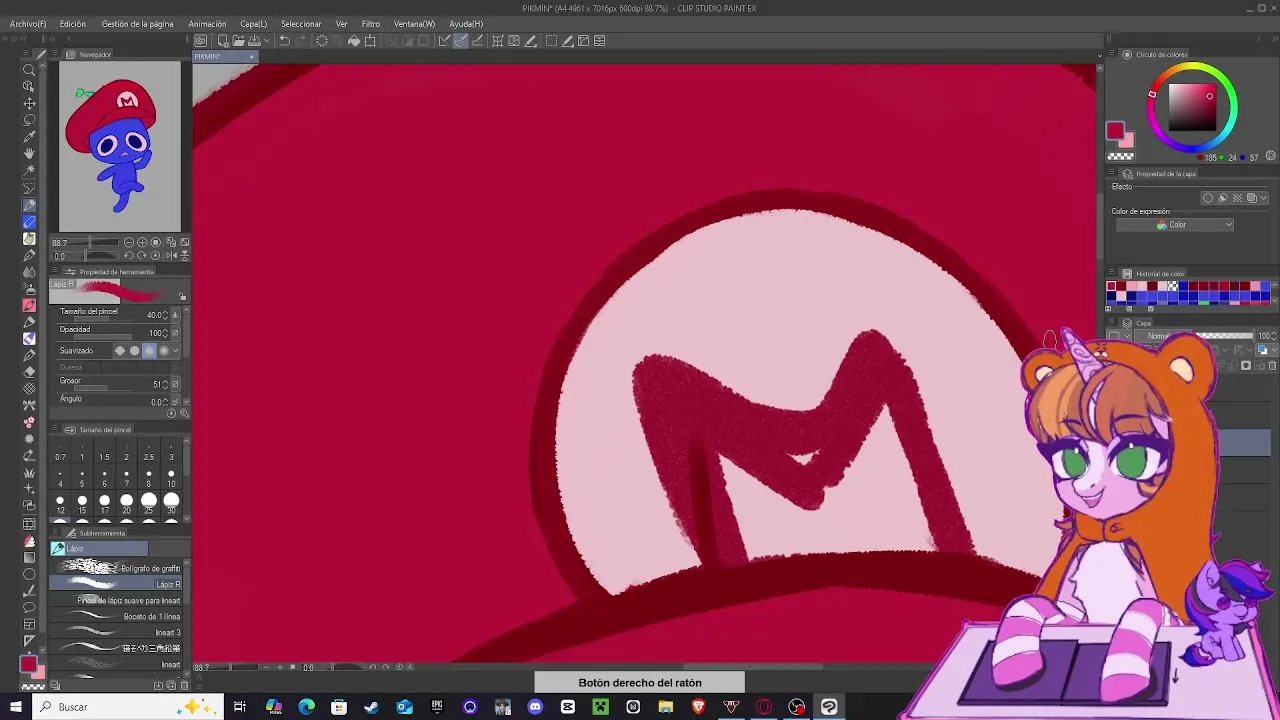The height and width of the screenshot is (720, 1280).
Task: Open the Color de expresión dropdown
Action: click(x=1175, y=225)
